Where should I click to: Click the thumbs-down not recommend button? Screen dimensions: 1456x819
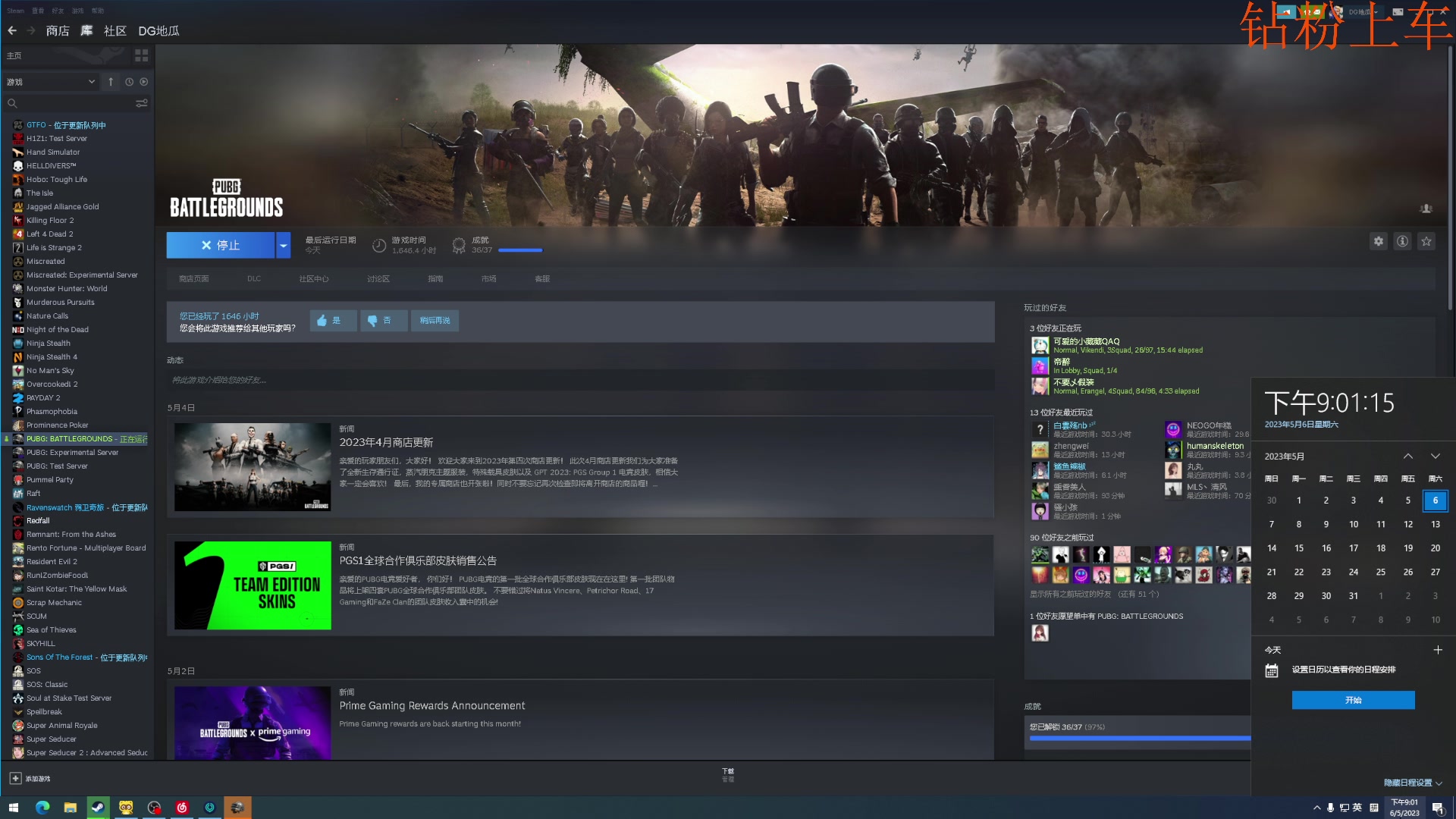point(384,321)
